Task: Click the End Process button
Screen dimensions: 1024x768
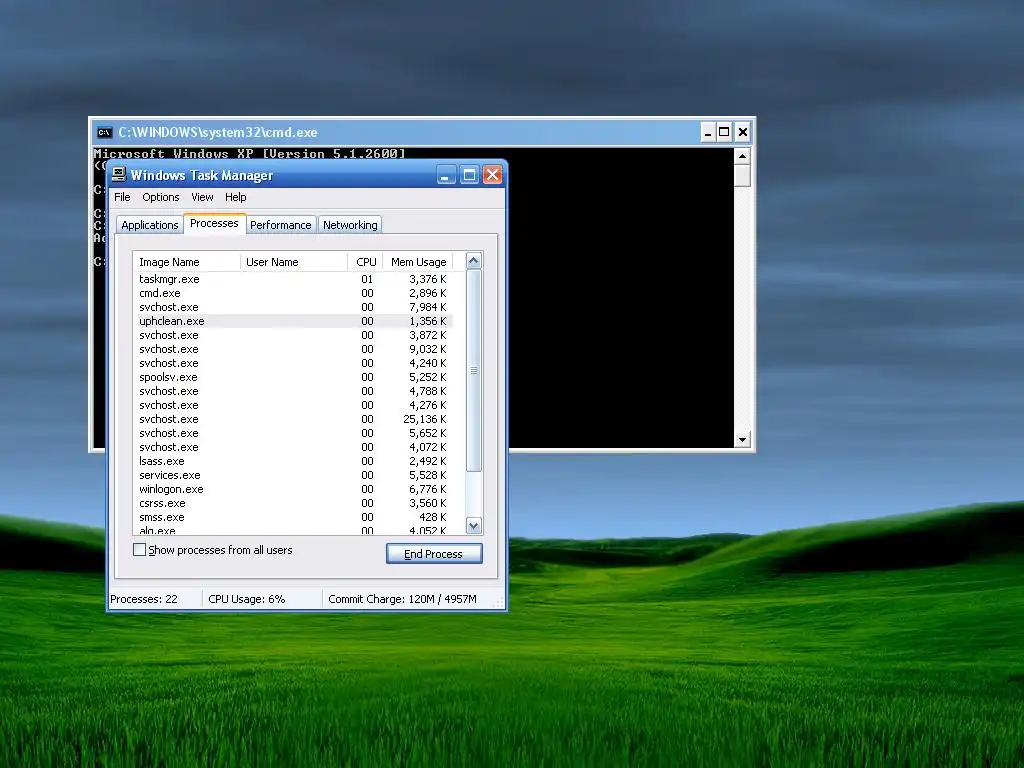Action: (x=434, y=554)
